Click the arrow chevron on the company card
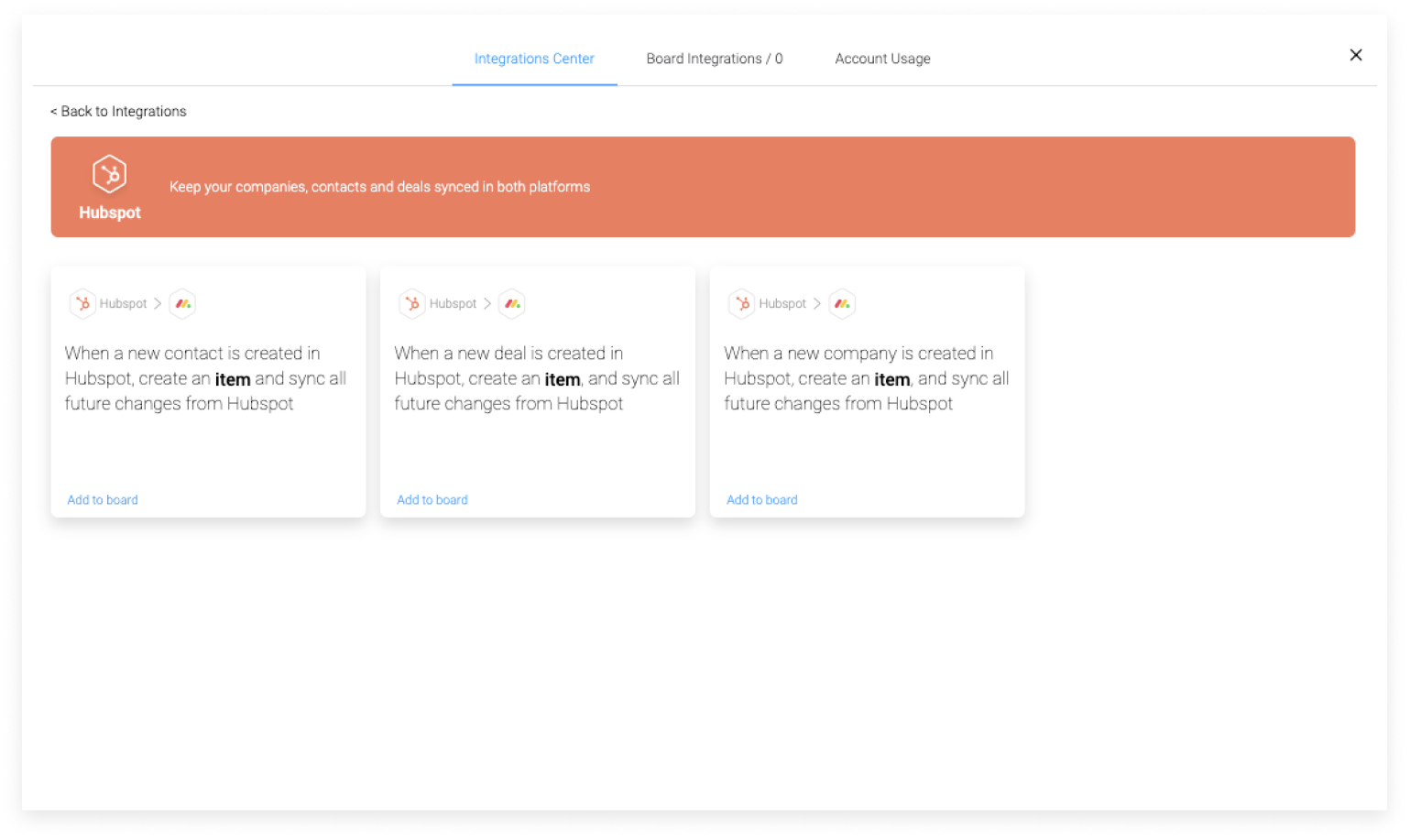1410x840 pixels. pyautogui.click(x=817, y=303)
